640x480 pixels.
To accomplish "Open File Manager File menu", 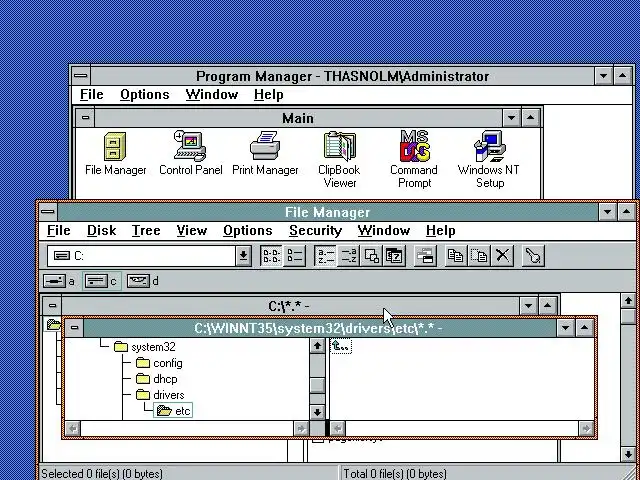I will pos(58,231).
